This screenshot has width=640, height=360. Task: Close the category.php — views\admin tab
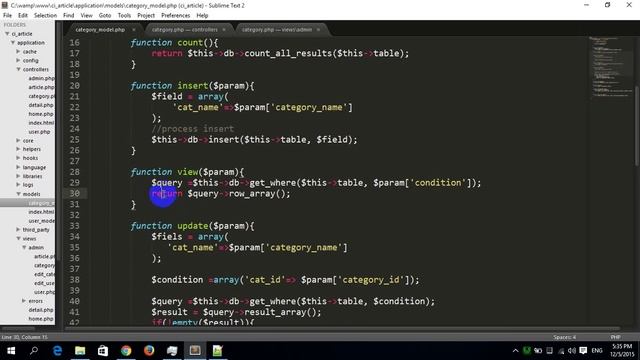pos(318,30)
